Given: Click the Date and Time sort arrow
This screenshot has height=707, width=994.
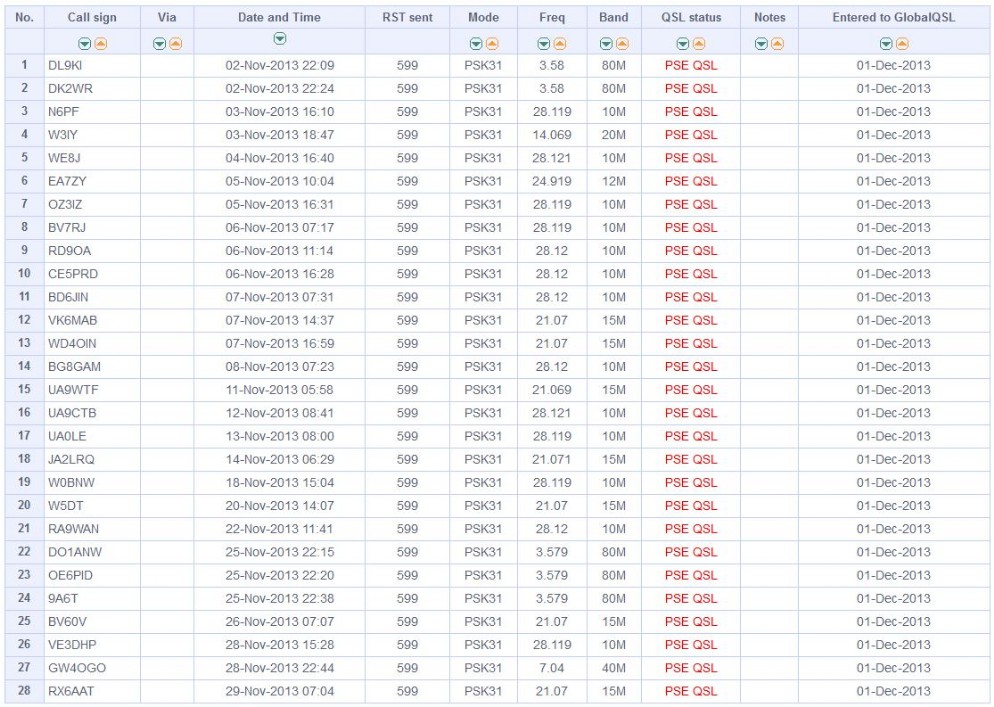Looking at the screenshot, I should coord(280,39).
